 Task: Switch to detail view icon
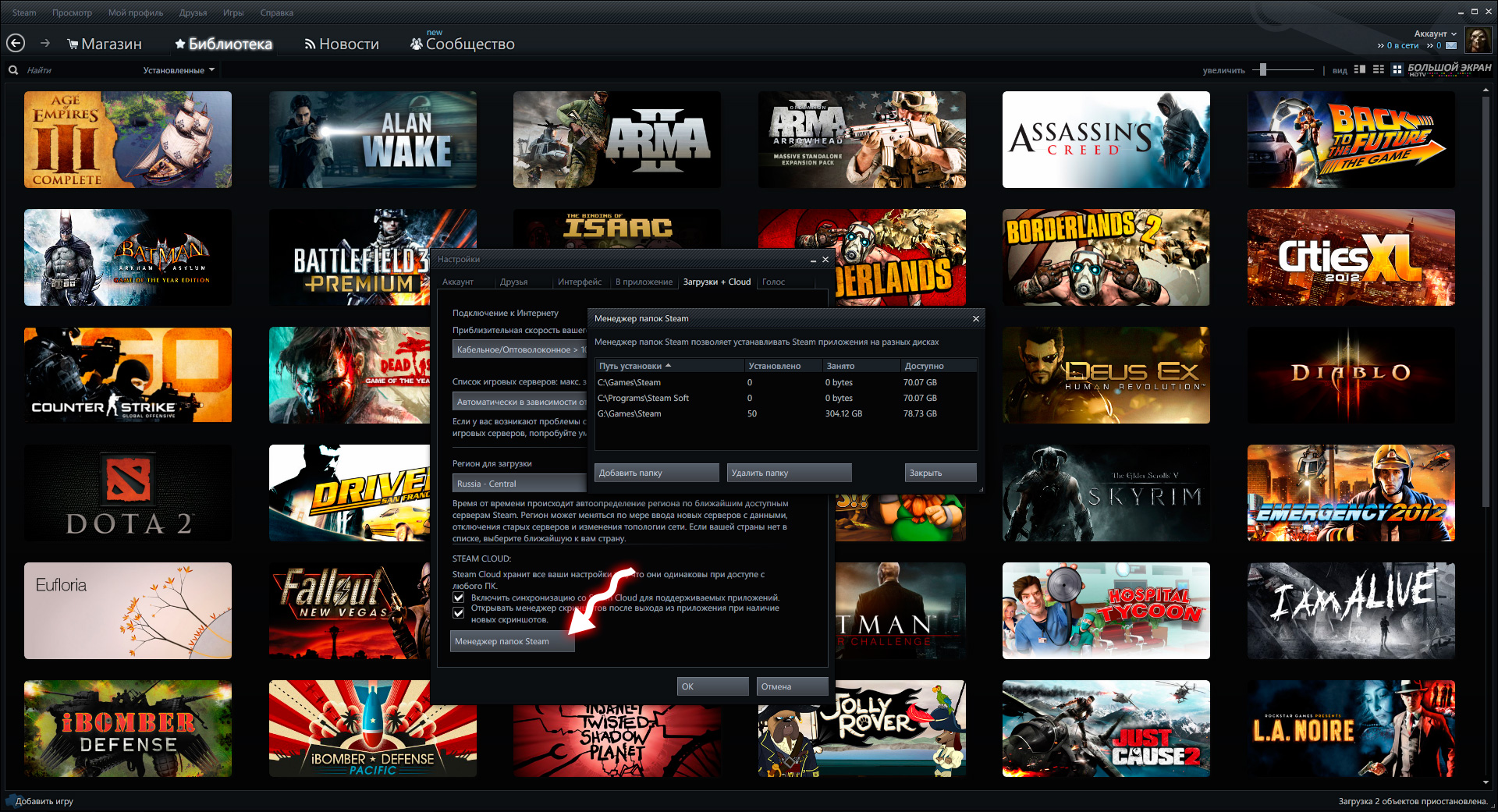click(x=1360, y=69)
